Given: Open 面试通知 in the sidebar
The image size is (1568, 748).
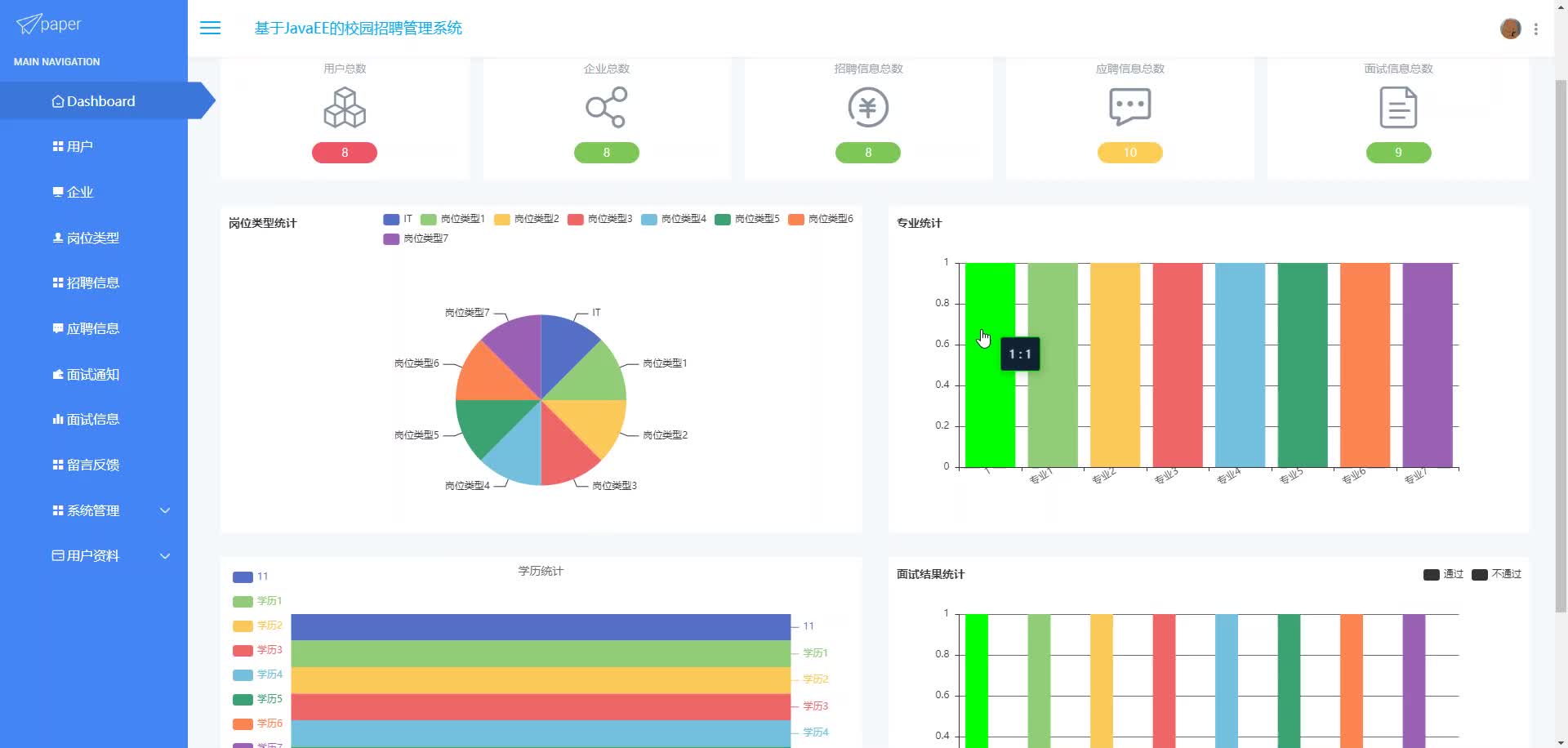Looking at the screenshot, I should click(x=94, y=374).
